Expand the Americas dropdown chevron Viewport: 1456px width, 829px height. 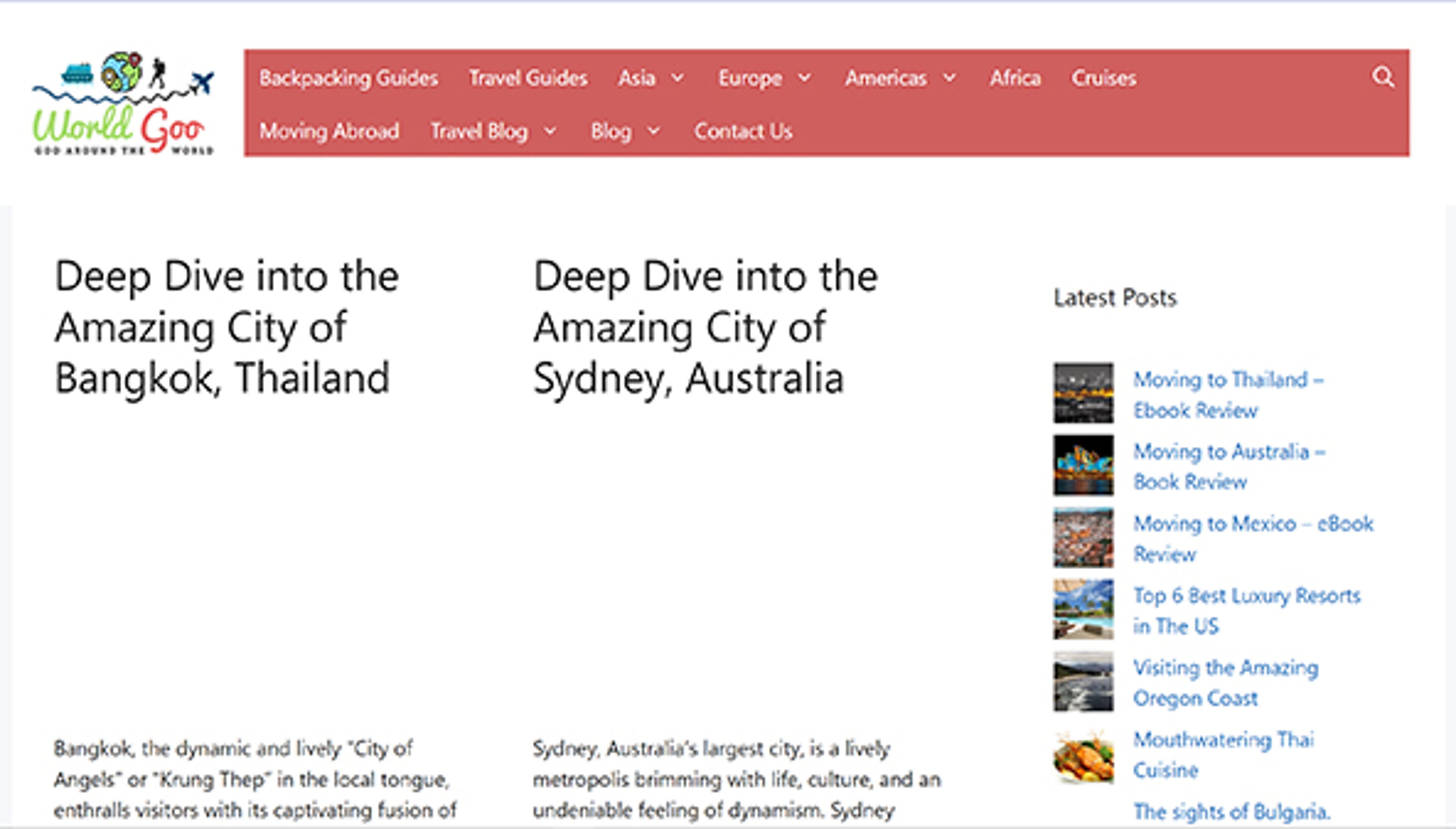coord(949,77)
